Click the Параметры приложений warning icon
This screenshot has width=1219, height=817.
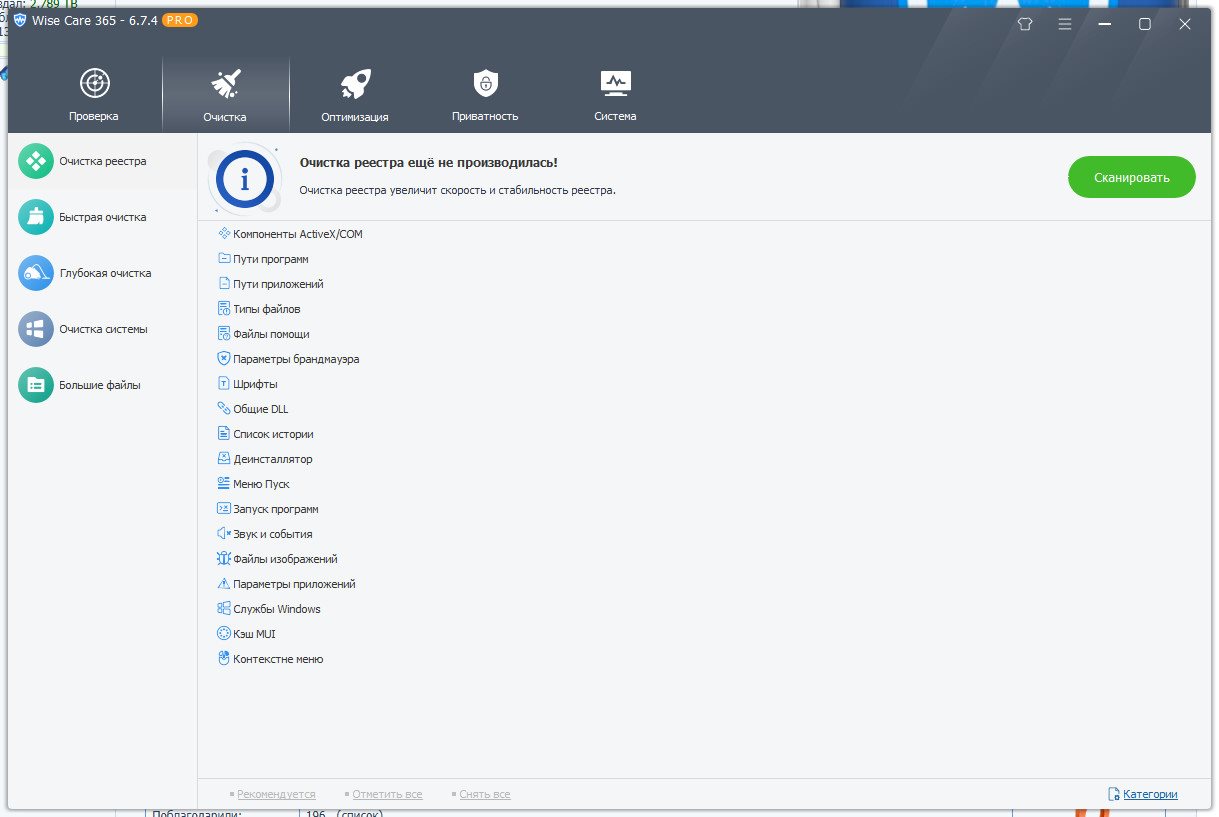pyautogui.click(x=224, y=583)
